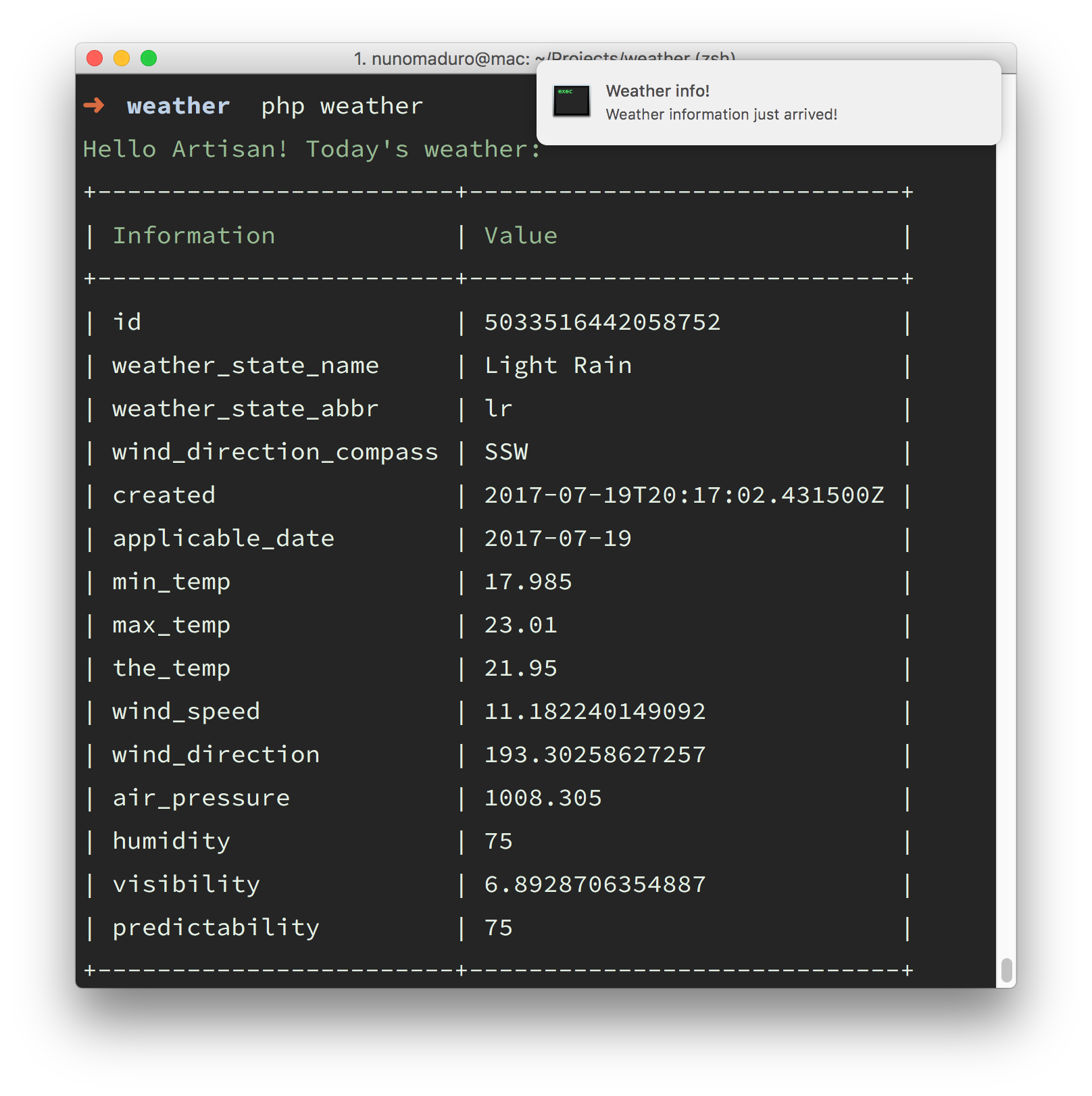Select the predictability value 75
Viewport: 1092px width, 1096px height.
click(498, 927)
